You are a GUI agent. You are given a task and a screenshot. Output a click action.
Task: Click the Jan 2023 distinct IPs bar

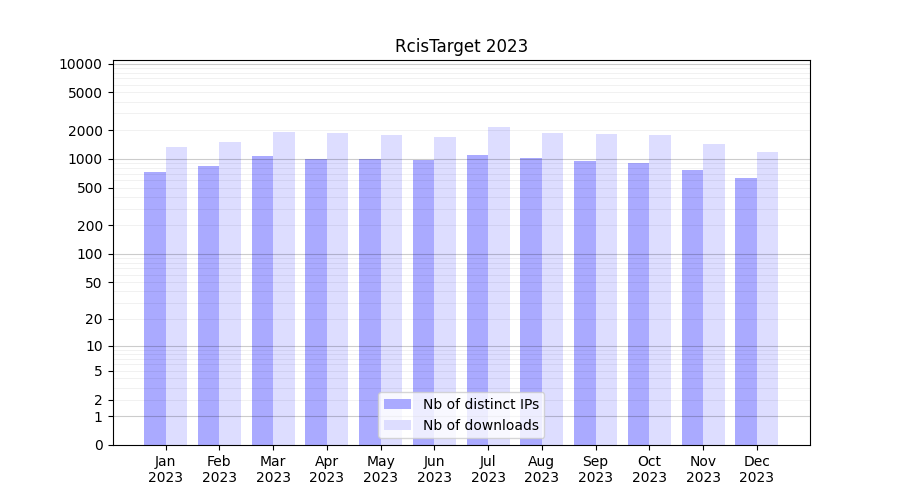155,308
